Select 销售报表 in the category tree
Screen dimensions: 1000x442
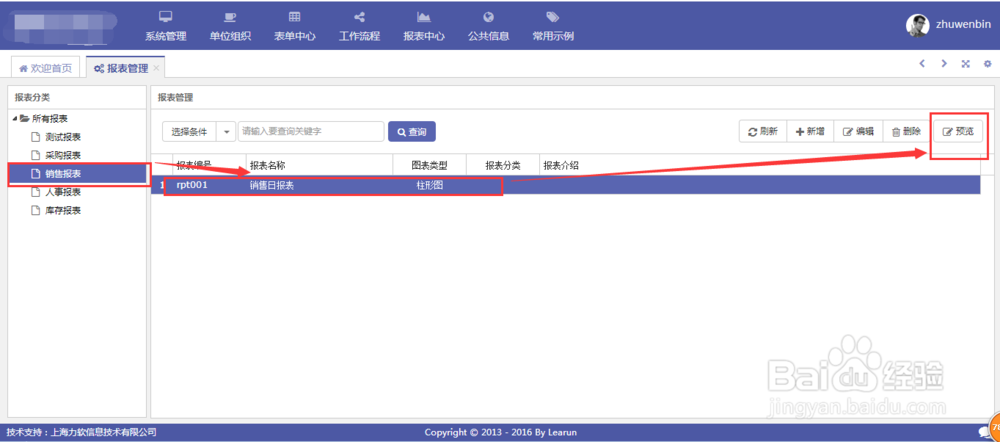[x=63, y=173]
